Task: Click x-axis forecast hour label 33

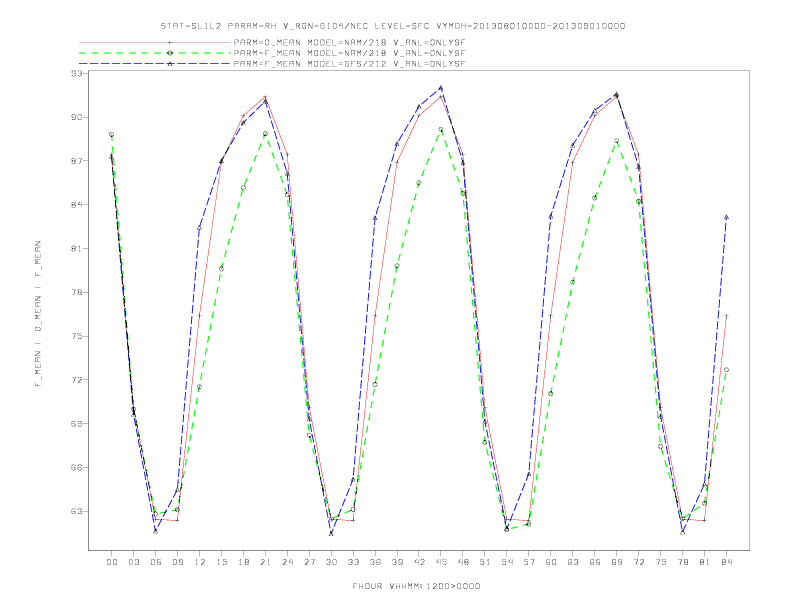Action: (x=353, y=562)
